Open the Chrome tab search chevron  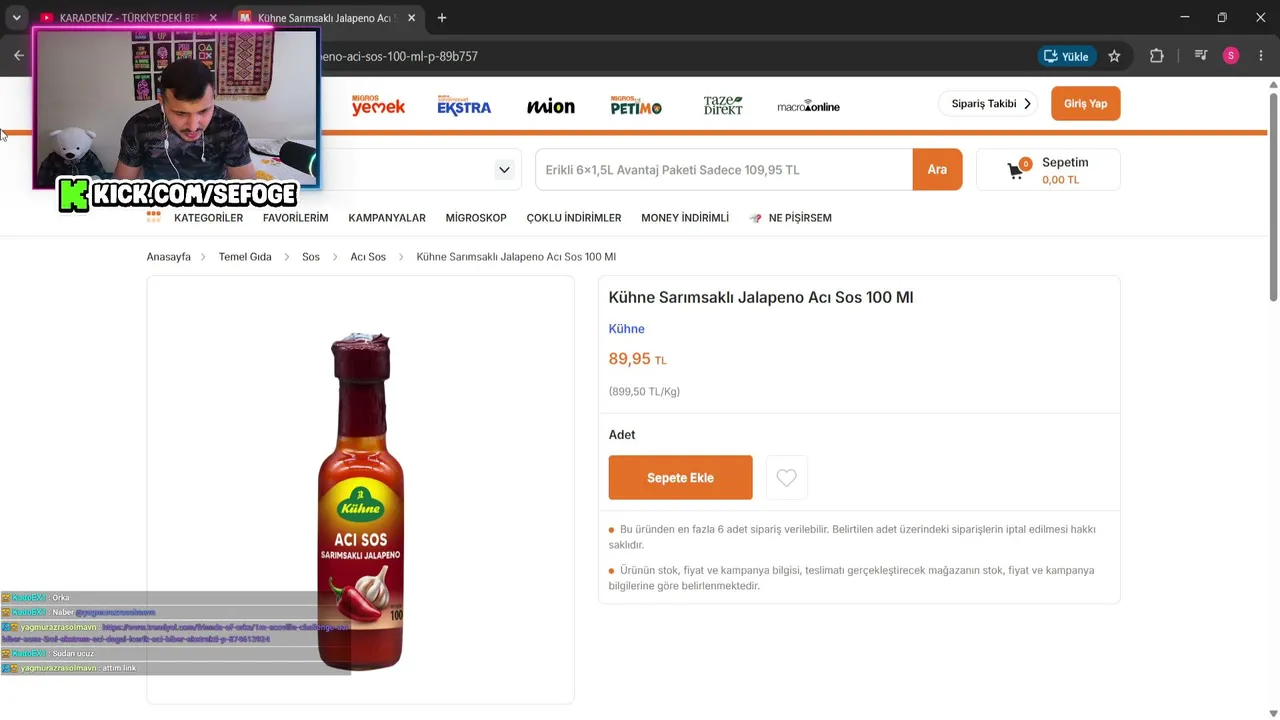pos(16,17)
